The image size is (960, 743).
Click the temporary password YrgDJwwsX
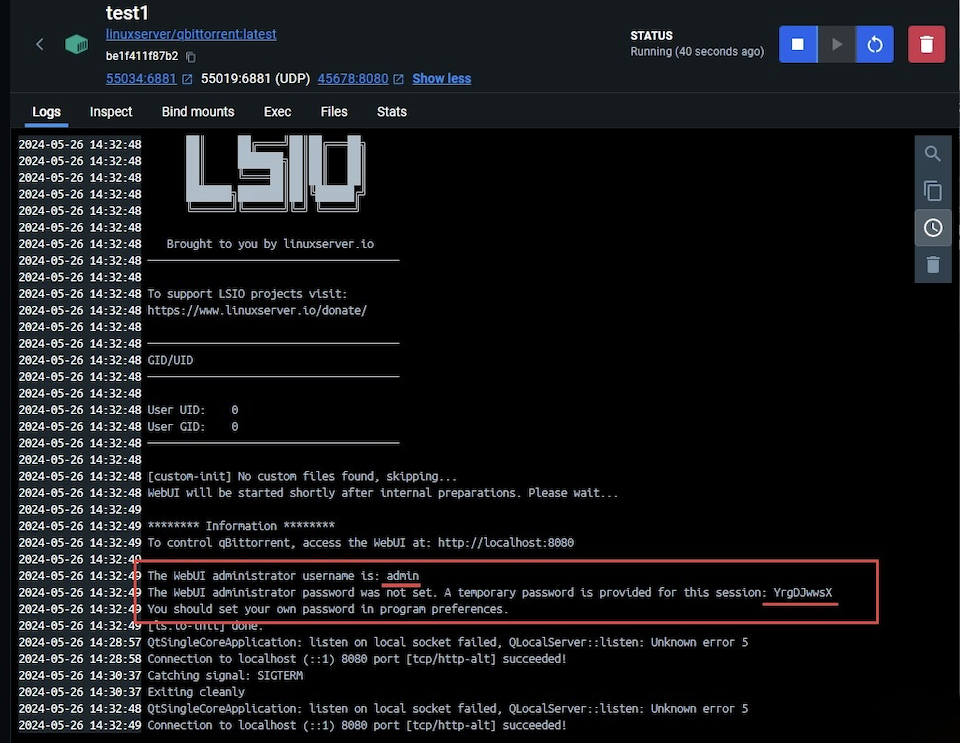pyautogui.click(x=803, y=592)
